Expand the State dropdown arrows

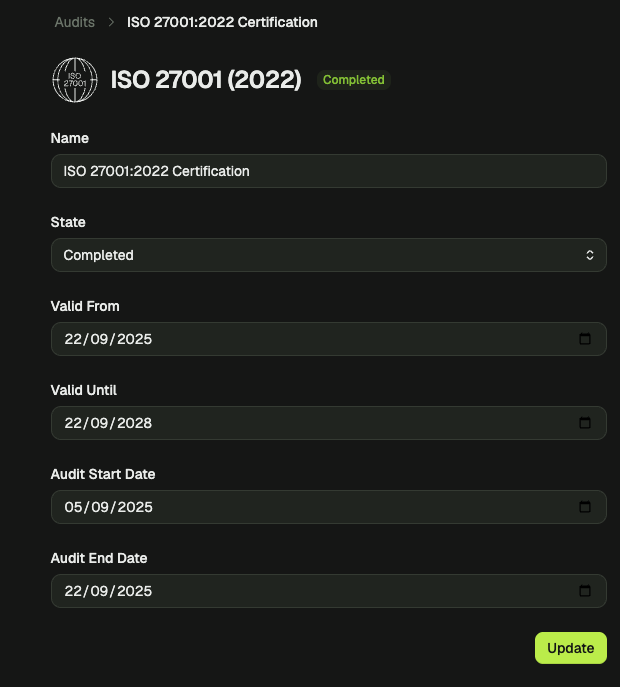590,255
